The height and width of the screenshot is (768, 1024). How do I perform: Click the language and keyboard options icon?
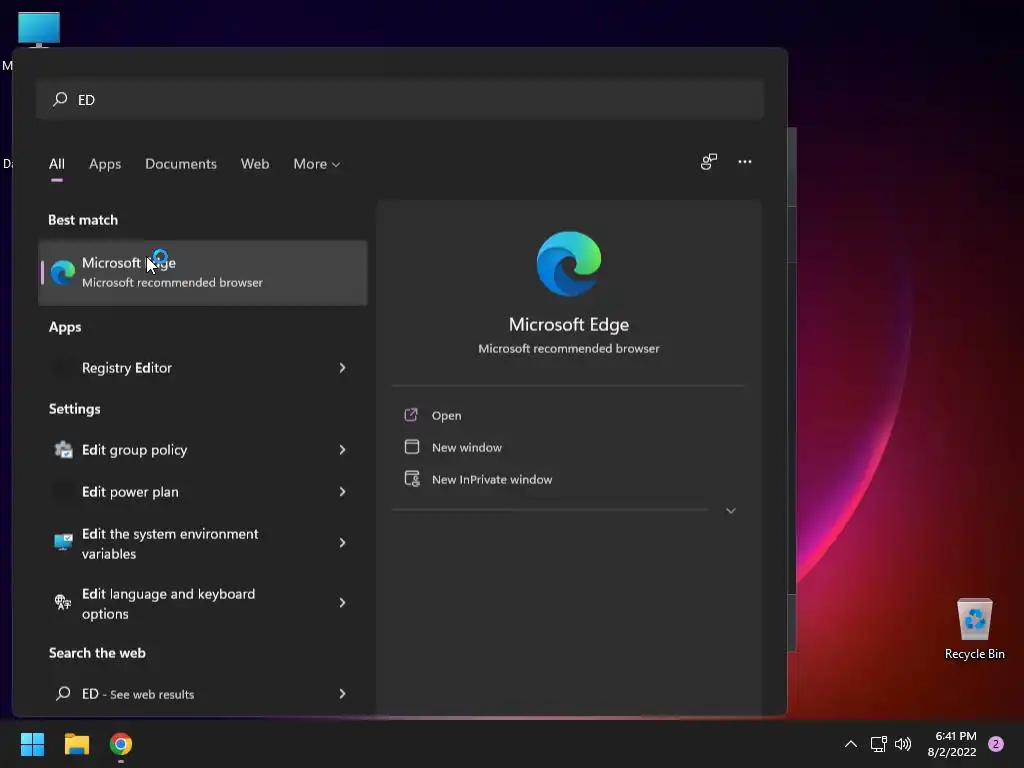(63, 602)
